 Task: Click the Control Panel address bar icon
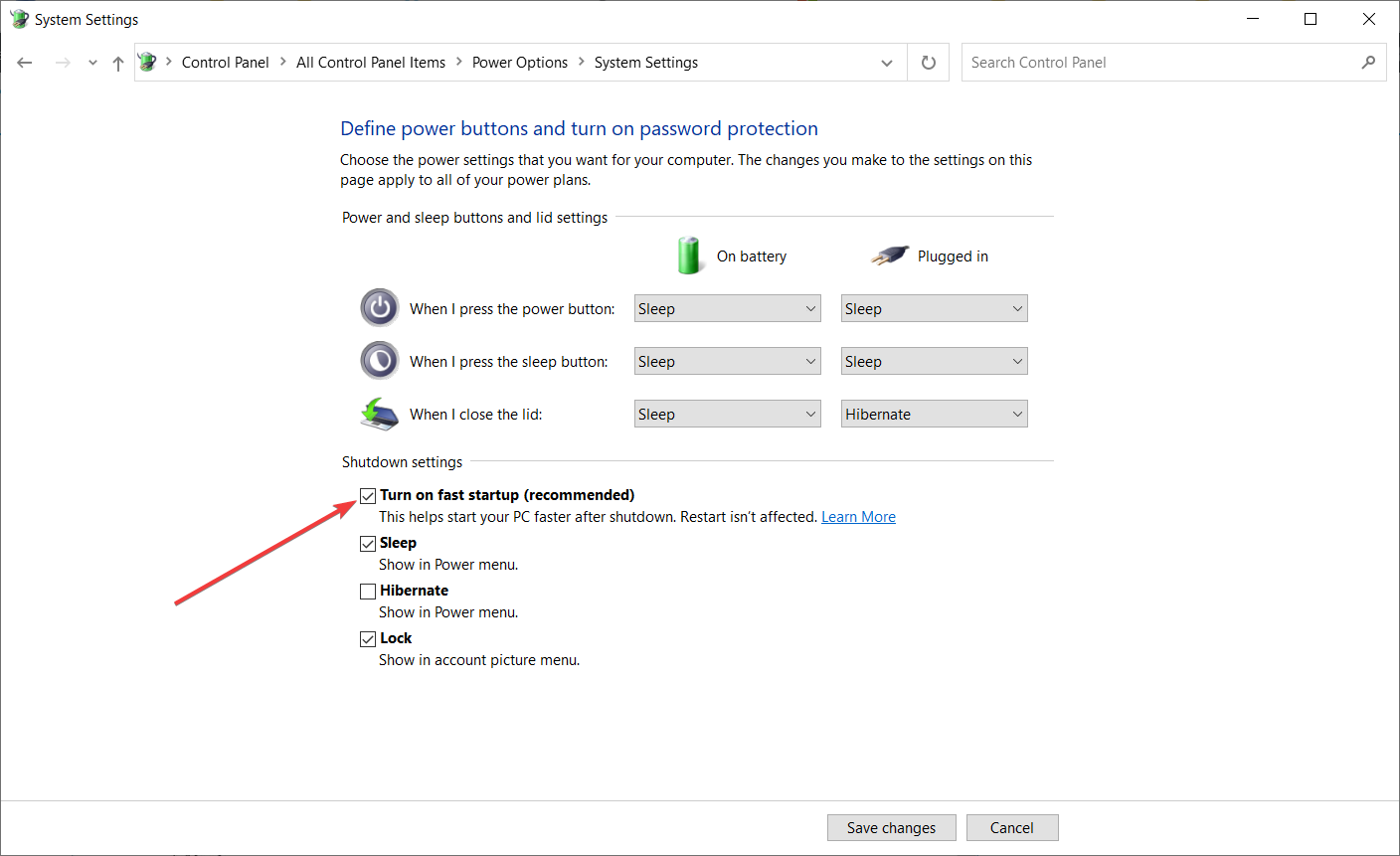click(148, 62)
